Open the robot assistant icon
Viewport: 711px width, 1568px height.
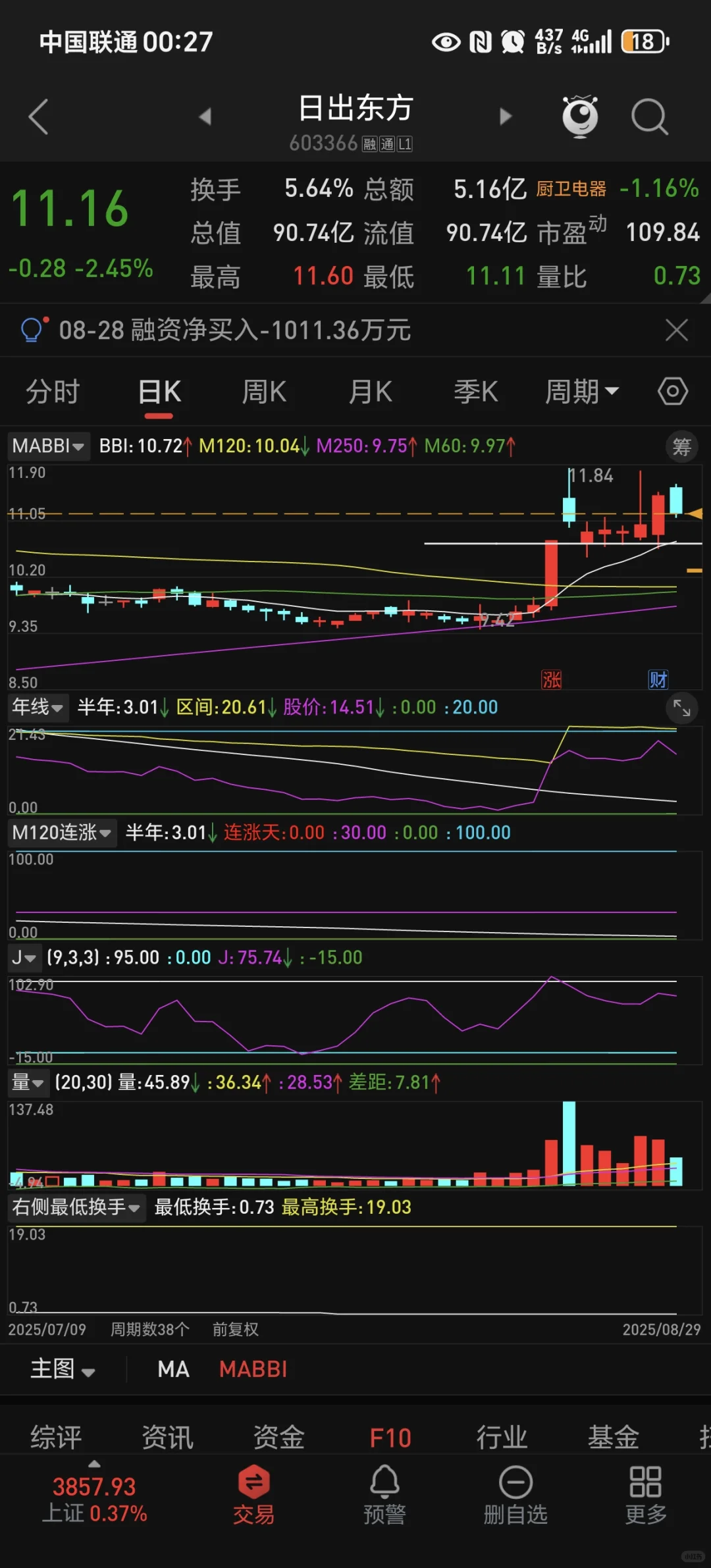pos(580,117)
